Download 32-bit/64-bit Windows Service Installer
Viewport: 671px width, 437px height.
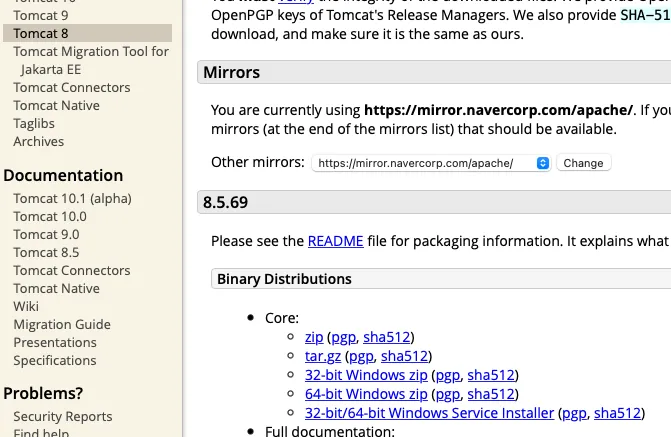pos(429,413)
